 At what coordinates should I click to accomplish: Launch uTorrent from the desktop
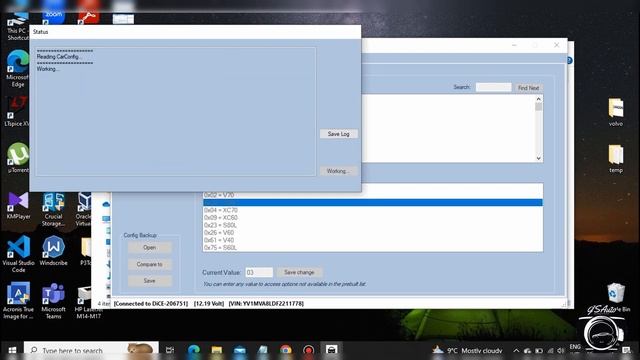[18, 158]
